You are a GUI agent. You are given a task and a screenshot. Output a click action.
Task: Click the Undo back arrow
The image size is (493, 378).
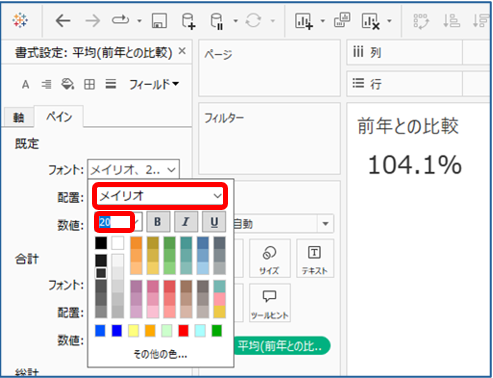63,21
